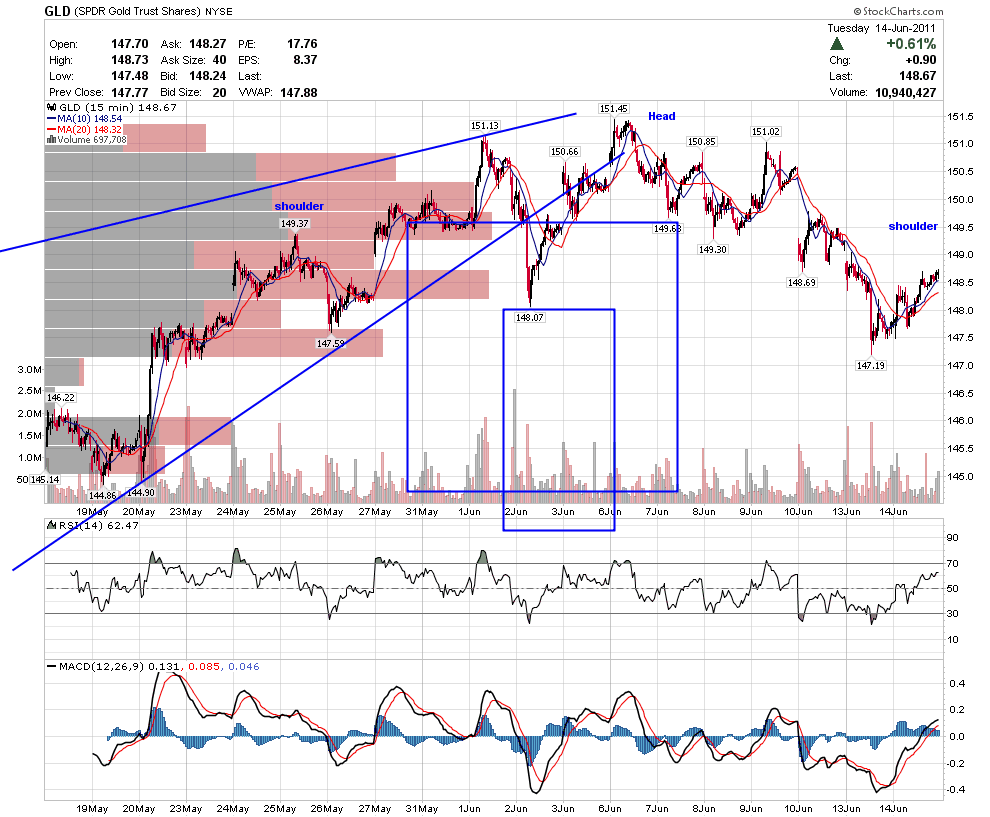Click the 146.22 price label
Viewport: 990px width, 817px height.
tap(61, 398)
